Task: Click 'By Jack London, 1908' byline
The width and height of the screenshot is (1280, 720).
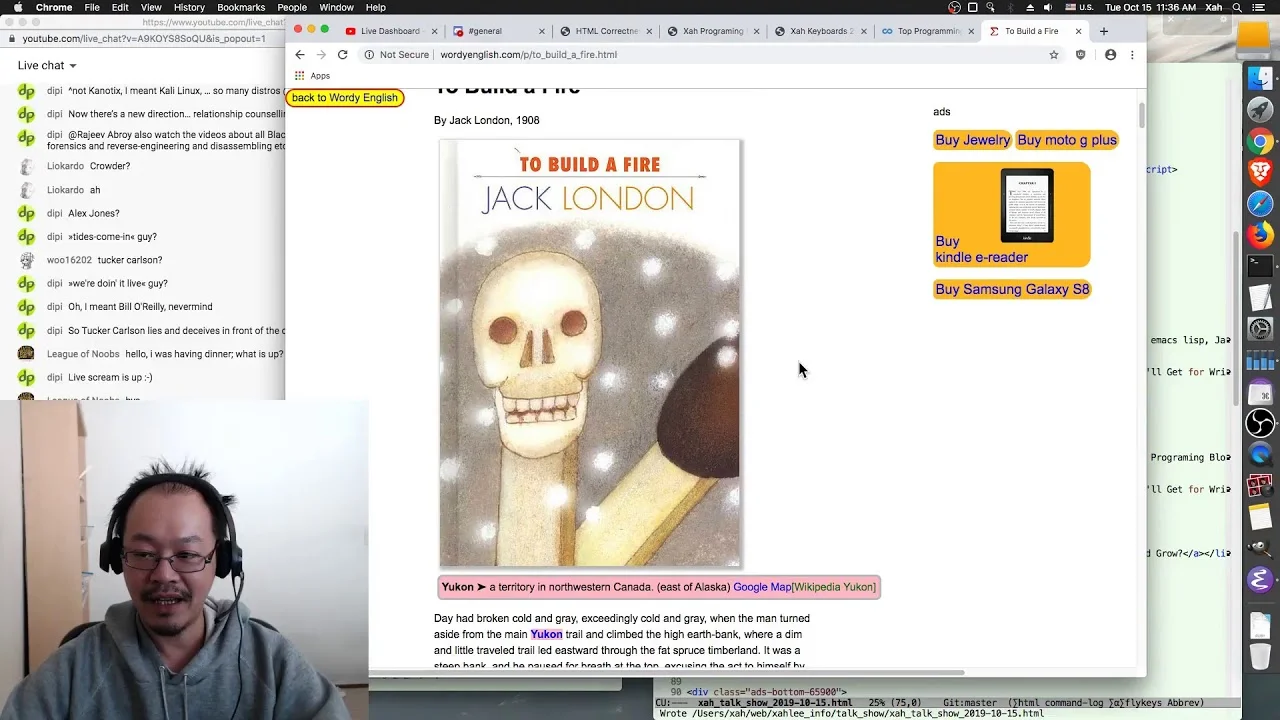Action: pyautogui.click(x=486, y=121)
